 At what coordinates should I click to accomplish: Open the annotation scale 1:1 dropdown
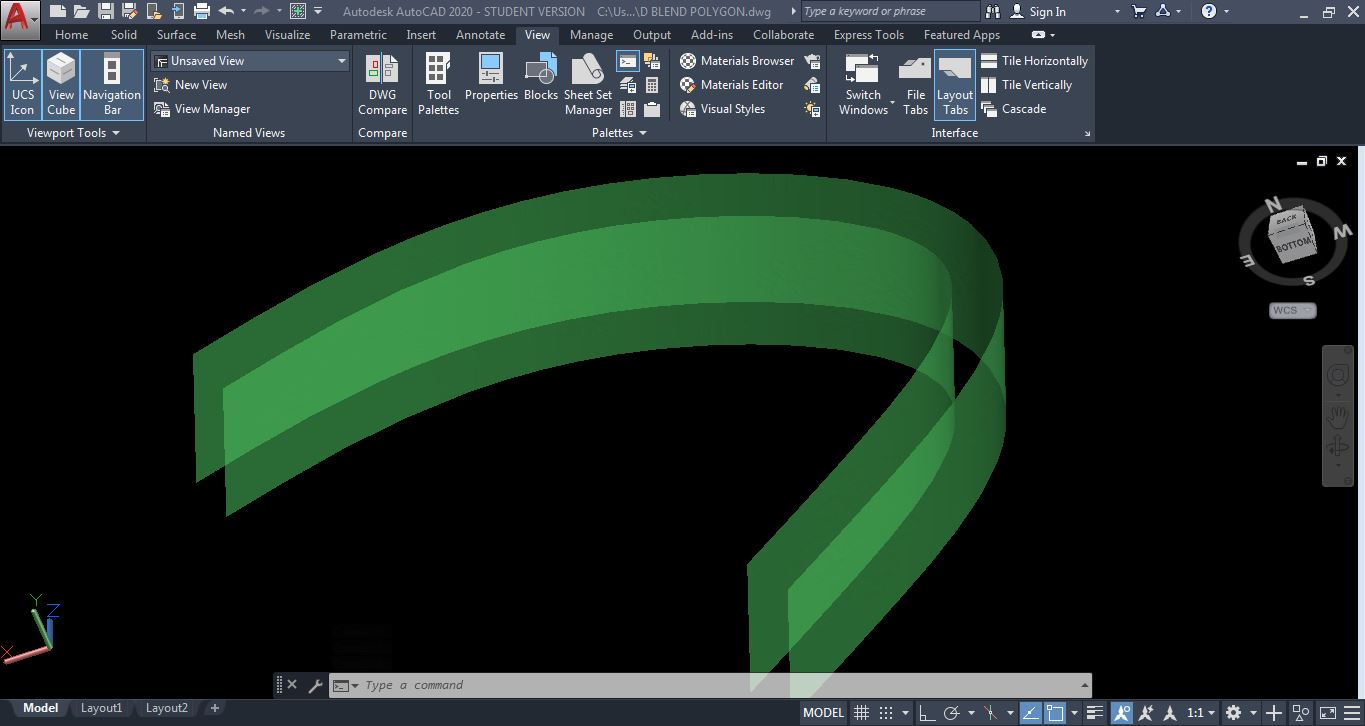pyautogui.click(x=1200, y=711)
